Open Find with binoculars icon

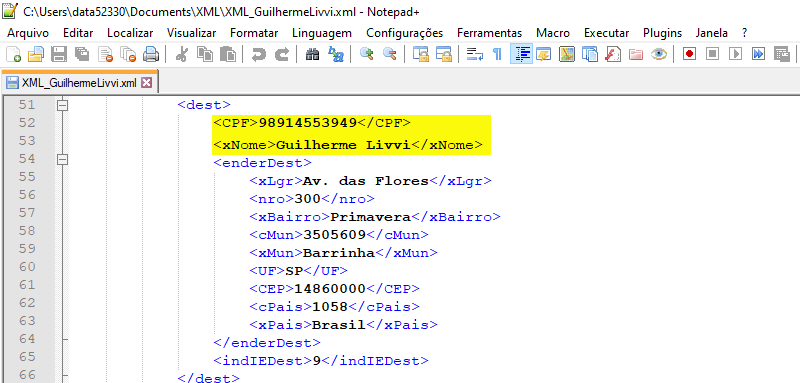pos(312,54)
